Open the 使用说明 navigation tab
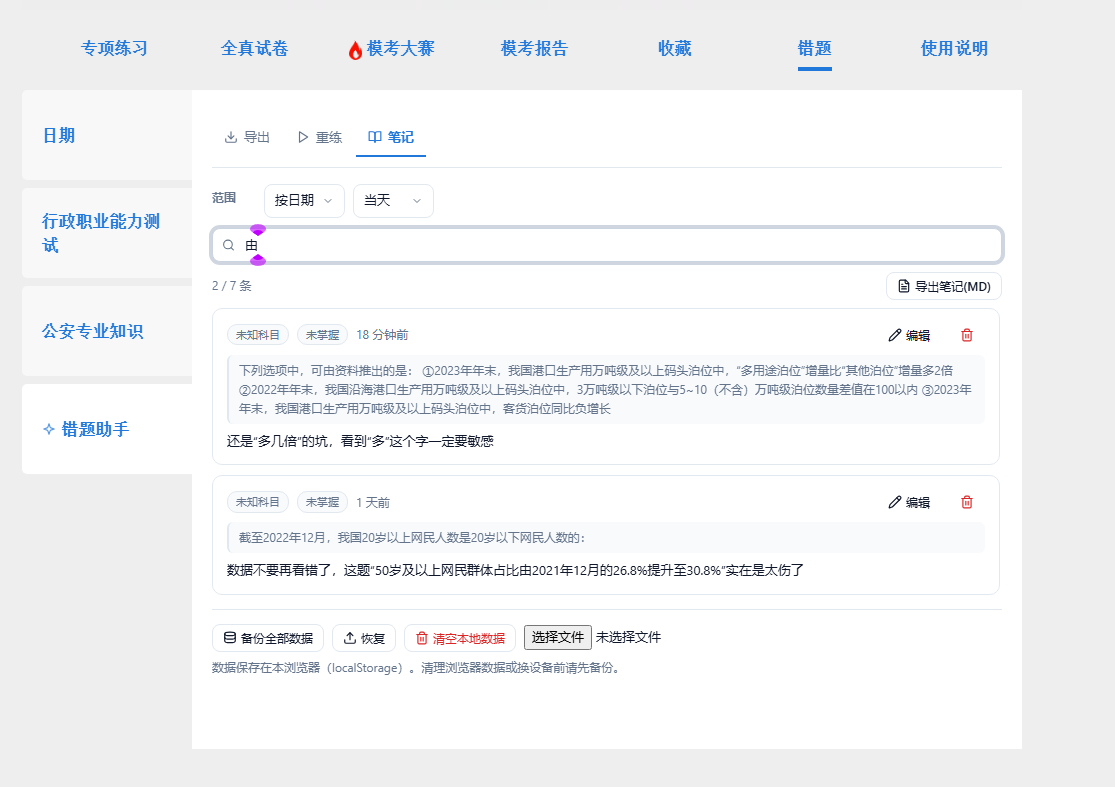Screen dimensions: 1115x787 (x=954, y=48)
